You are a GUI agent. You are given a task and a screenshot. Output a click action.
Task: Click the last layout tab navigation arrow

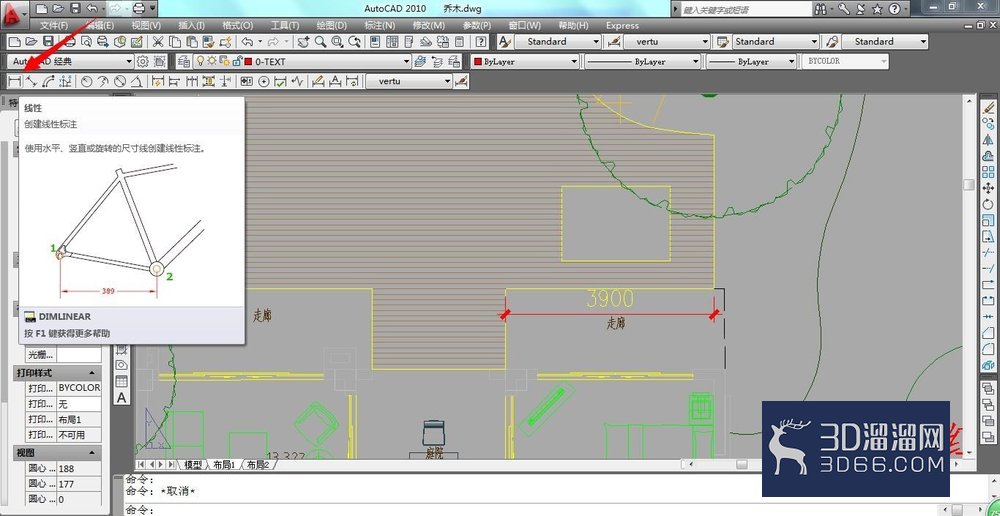pyautogui.click(x=170, y=464)
